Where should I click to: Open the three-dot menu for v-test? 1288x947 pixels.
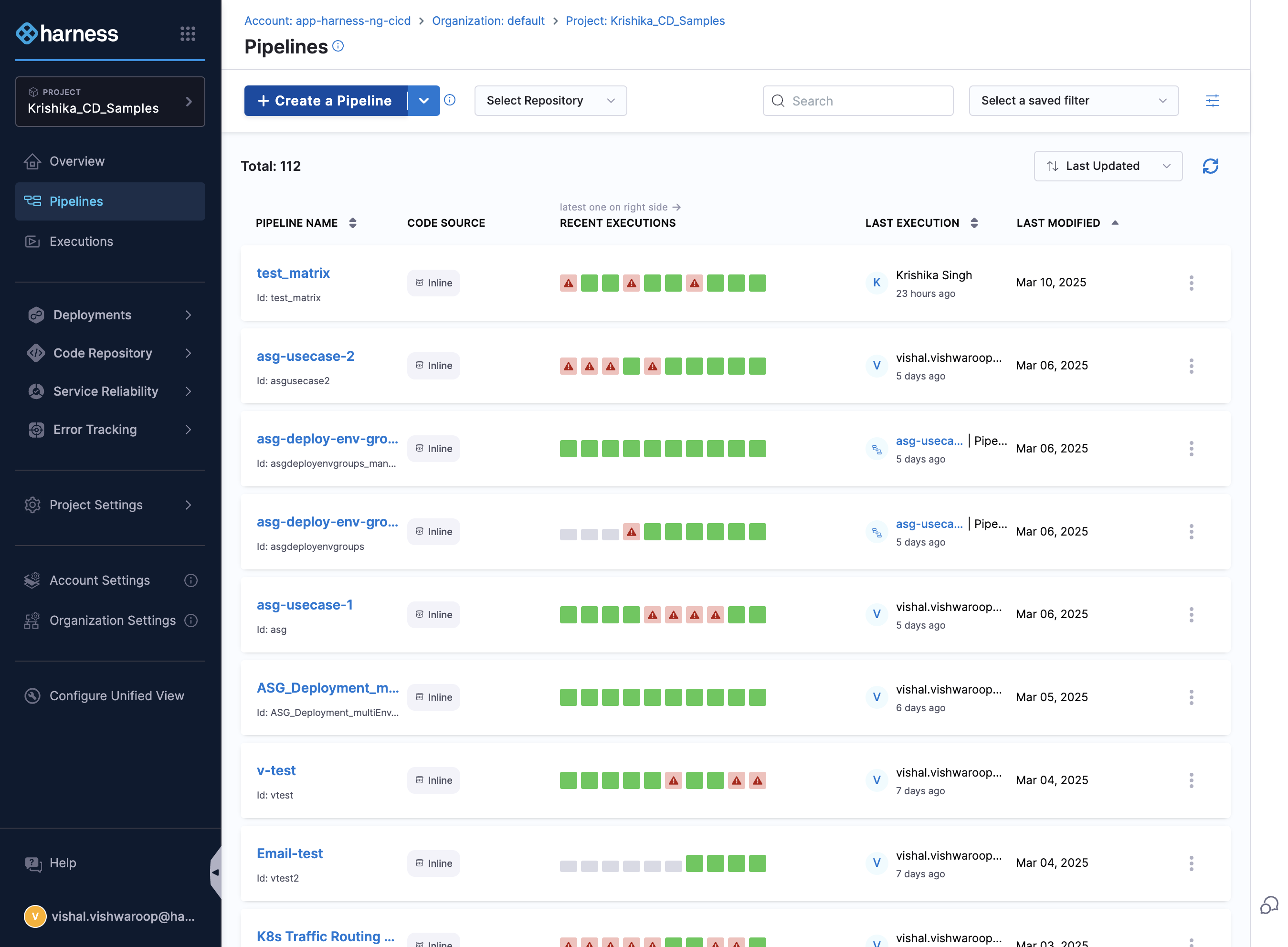[1191, 780]
